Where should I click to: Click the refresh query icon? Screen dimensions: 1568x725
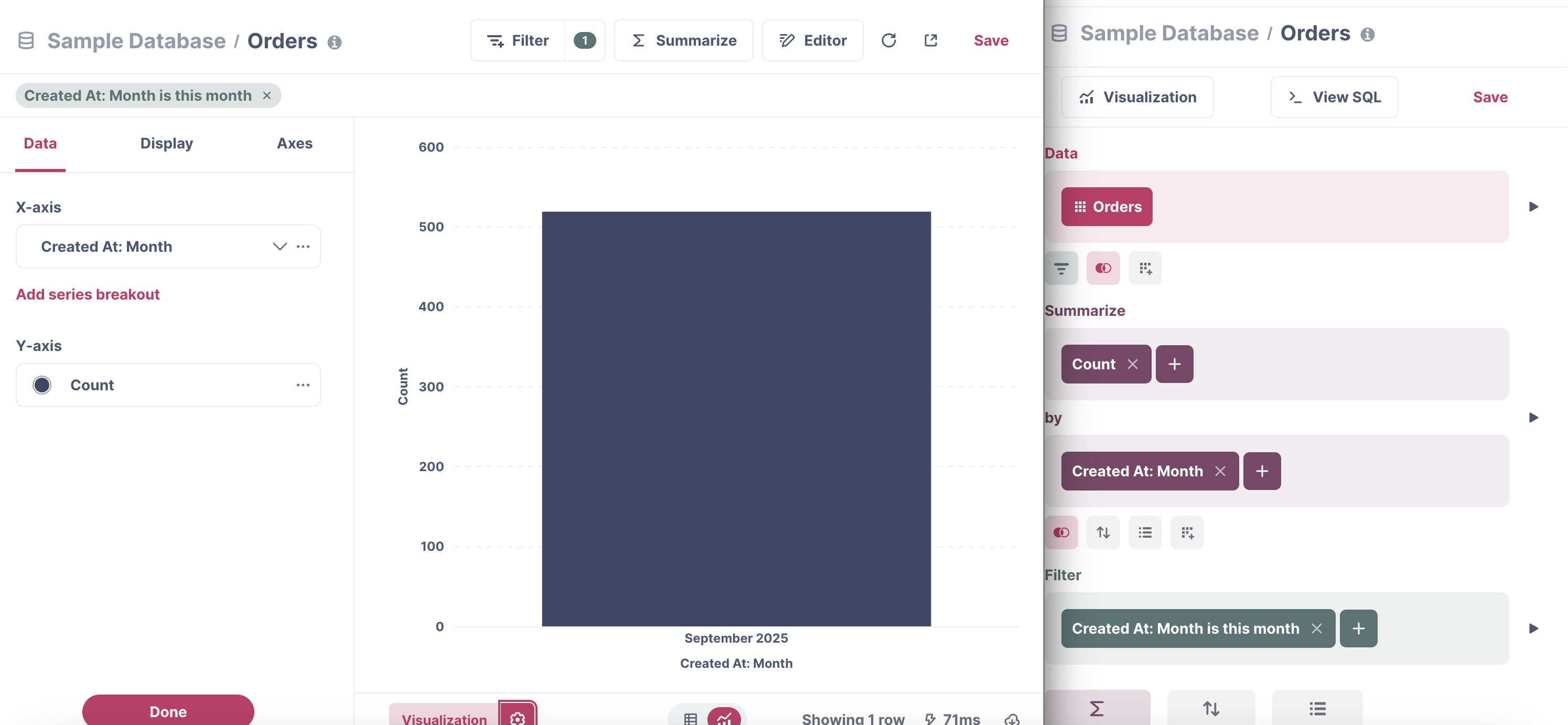tap(888, 40)
